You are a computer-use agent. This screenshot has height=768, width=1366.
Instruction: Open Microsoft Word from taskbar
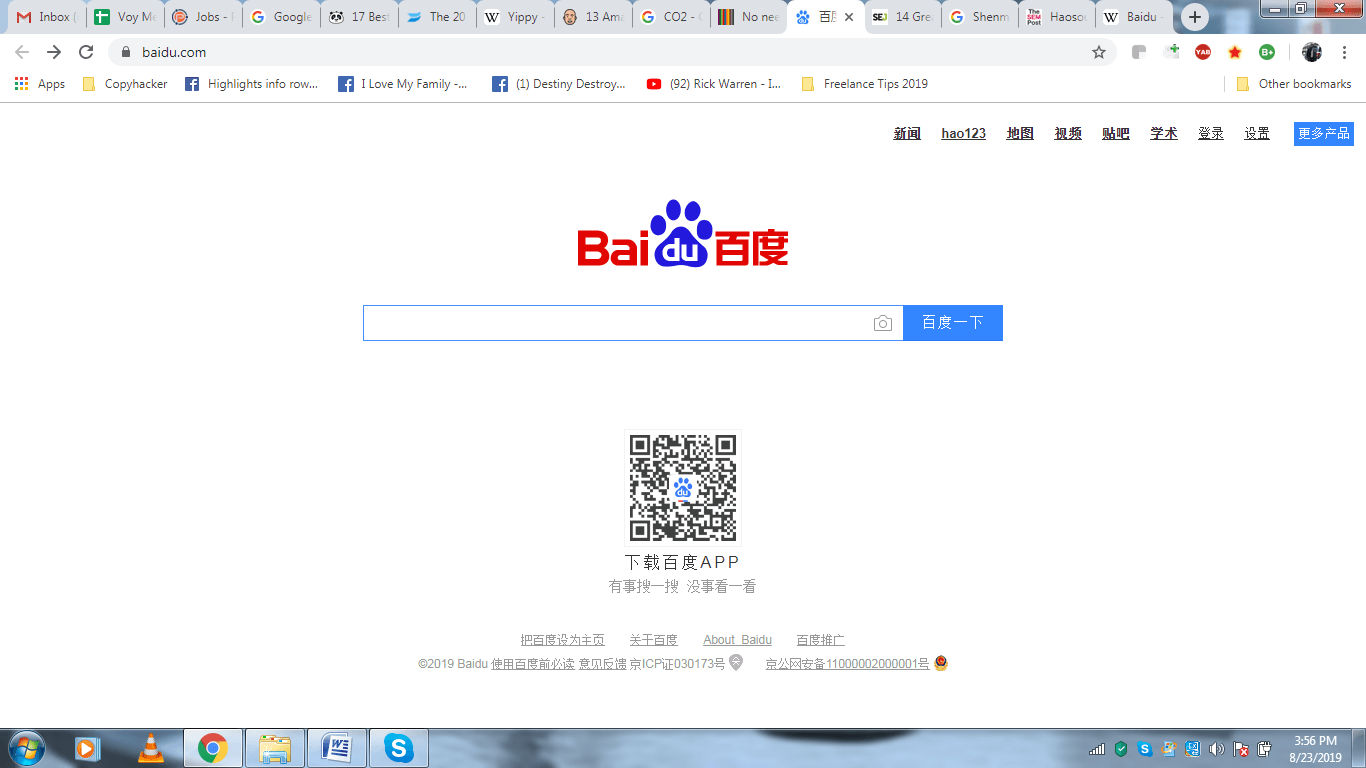pyautogui.click(x=337, y=748)
